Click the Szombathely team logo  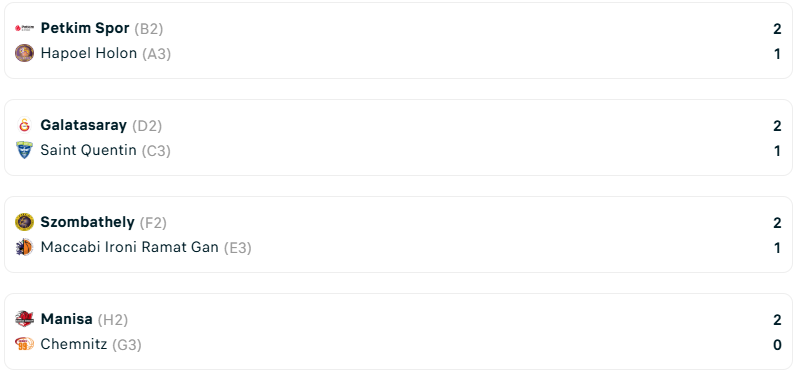coord(24,222)
